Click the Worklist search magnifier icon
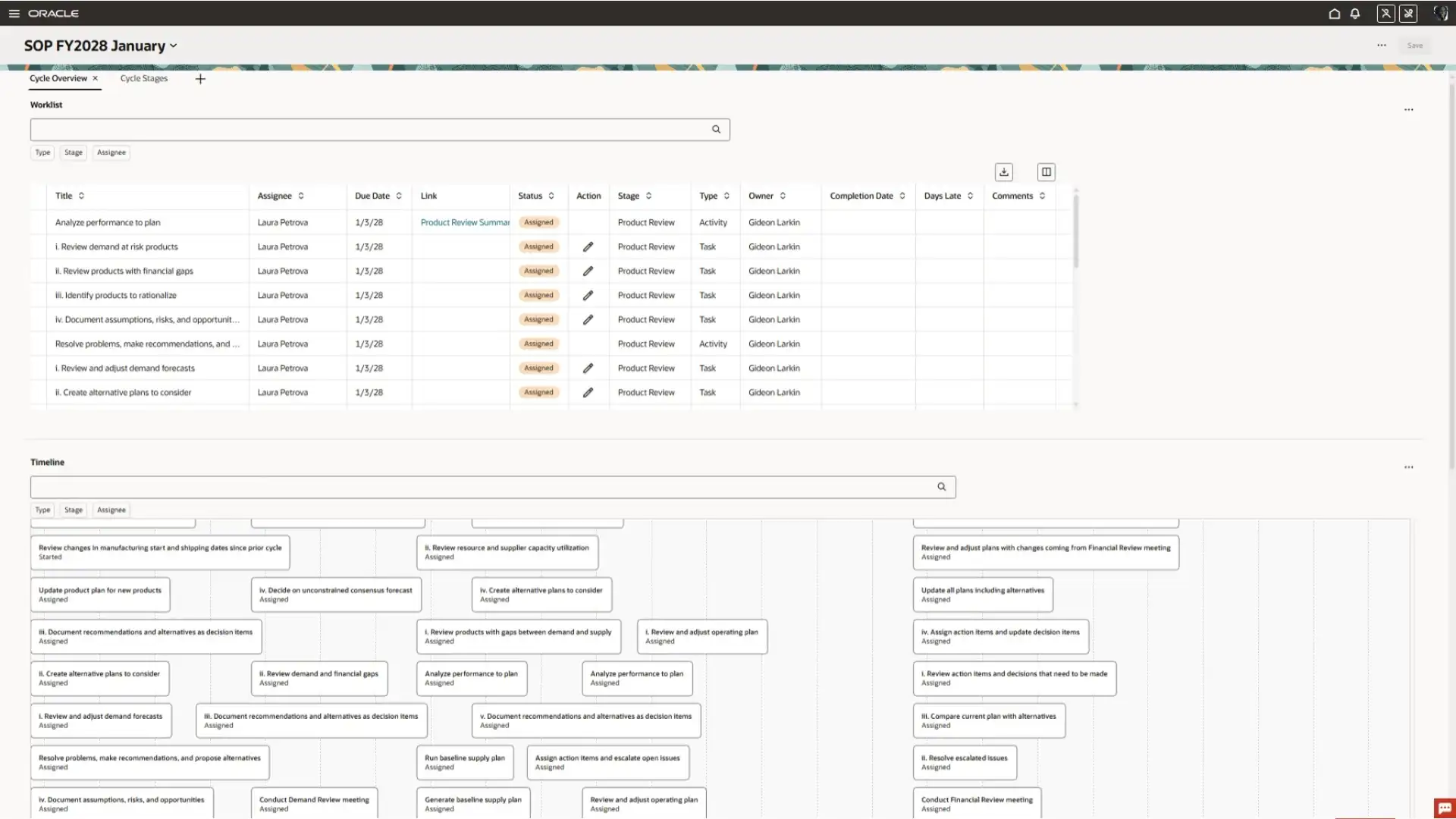This screenshot has height=819, width=1456. point(716,130)
